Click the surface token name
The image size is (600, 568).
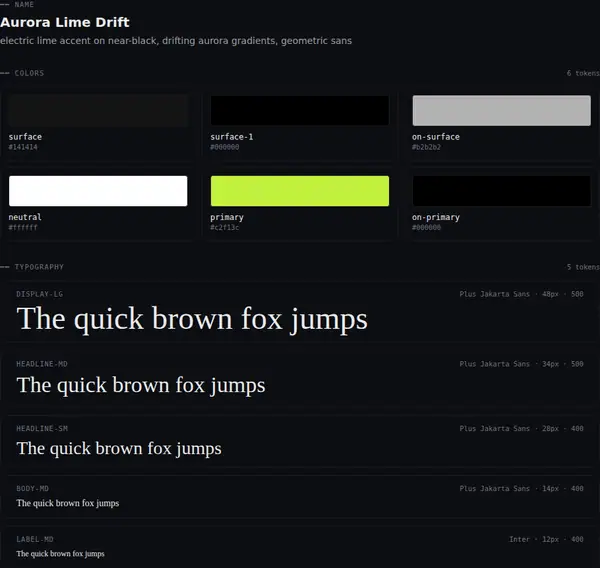25,137
